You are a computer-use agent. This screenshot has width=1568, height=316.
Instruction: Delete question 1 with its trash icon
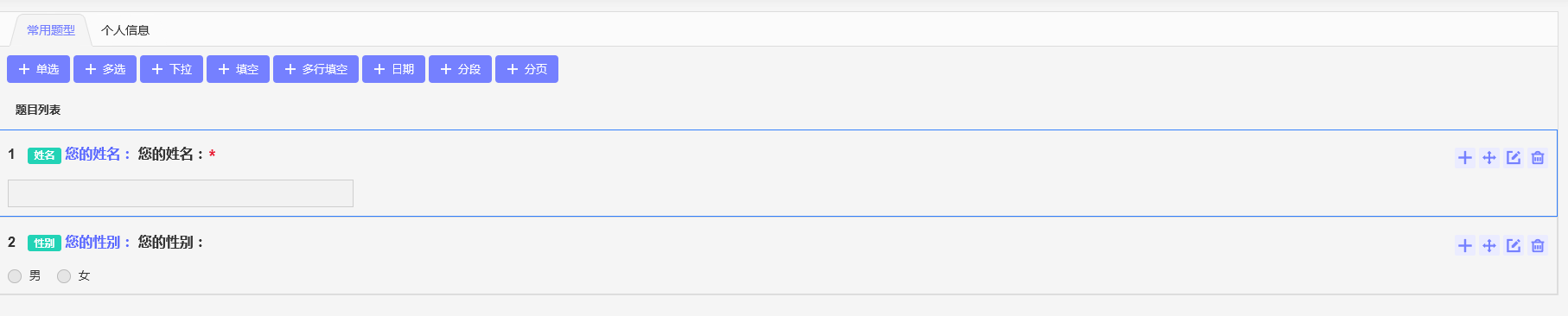[x=1538, y=157]
